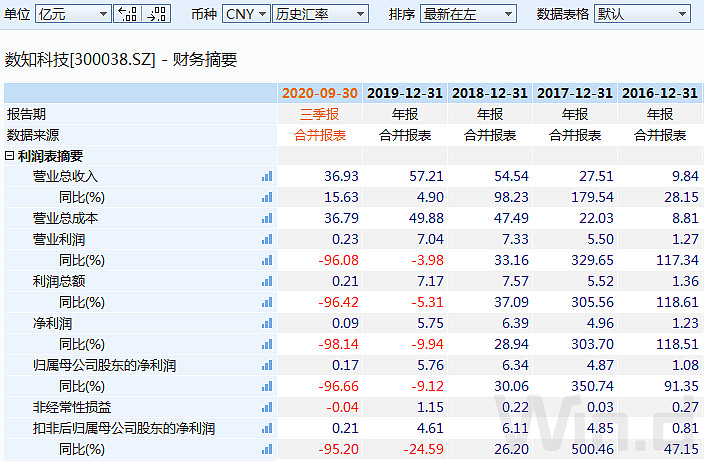
Task: Open chart icon for 营业总成本 row
Action: [267, 218]
